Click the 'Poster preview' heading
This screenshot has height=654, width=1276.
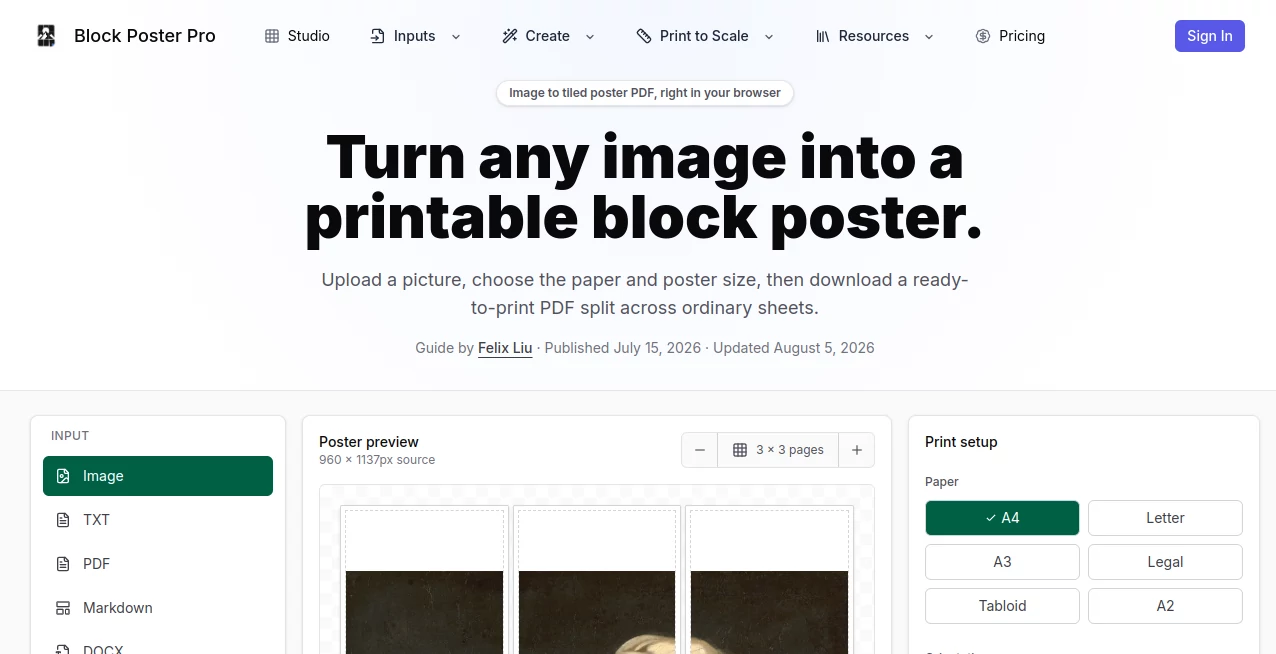(369, 442)
